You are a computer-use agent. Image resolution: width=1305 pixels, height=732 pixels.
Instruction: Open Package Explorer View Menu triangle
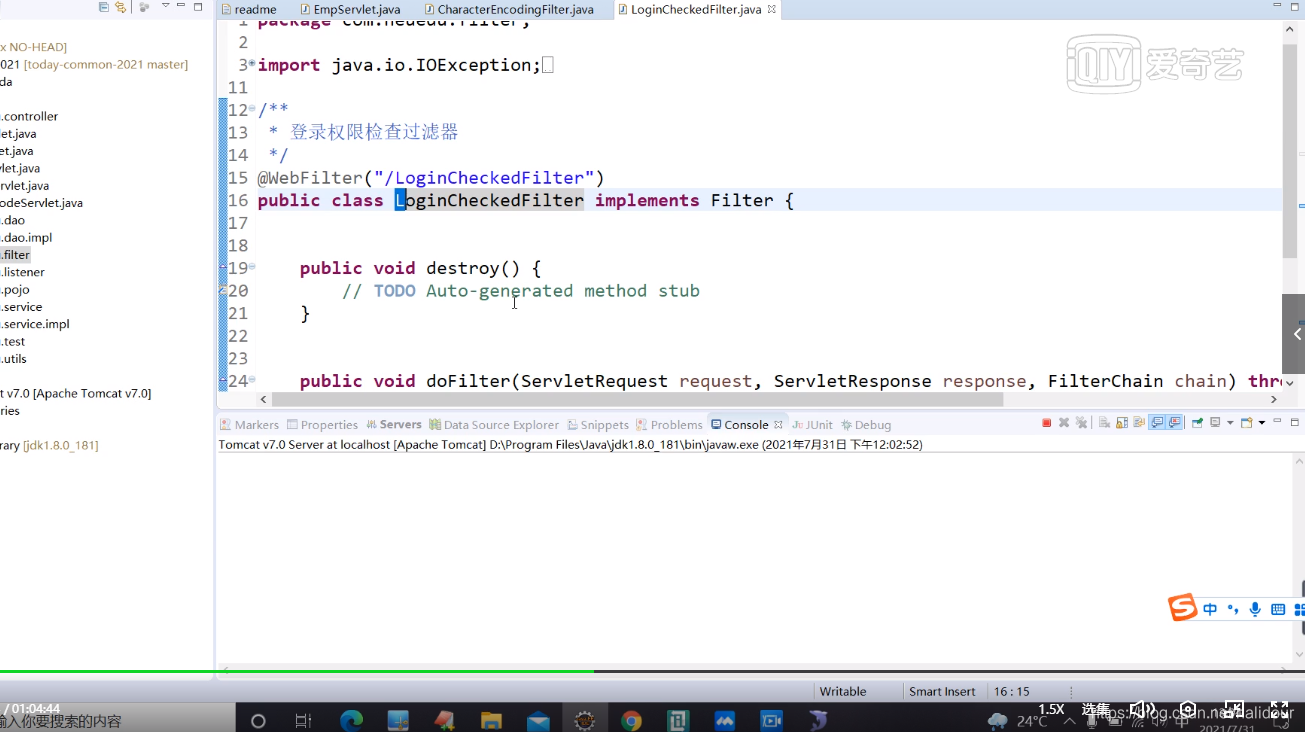[x=166, y=5]
